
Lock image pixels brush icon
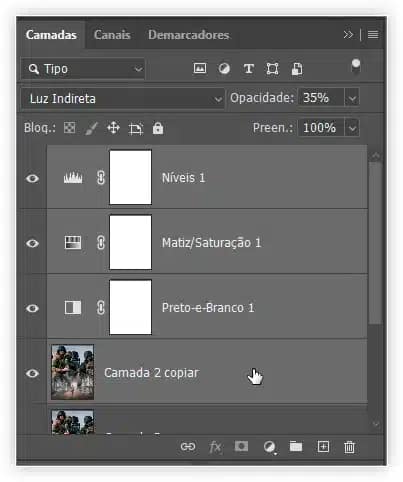(x=91, y=128)
